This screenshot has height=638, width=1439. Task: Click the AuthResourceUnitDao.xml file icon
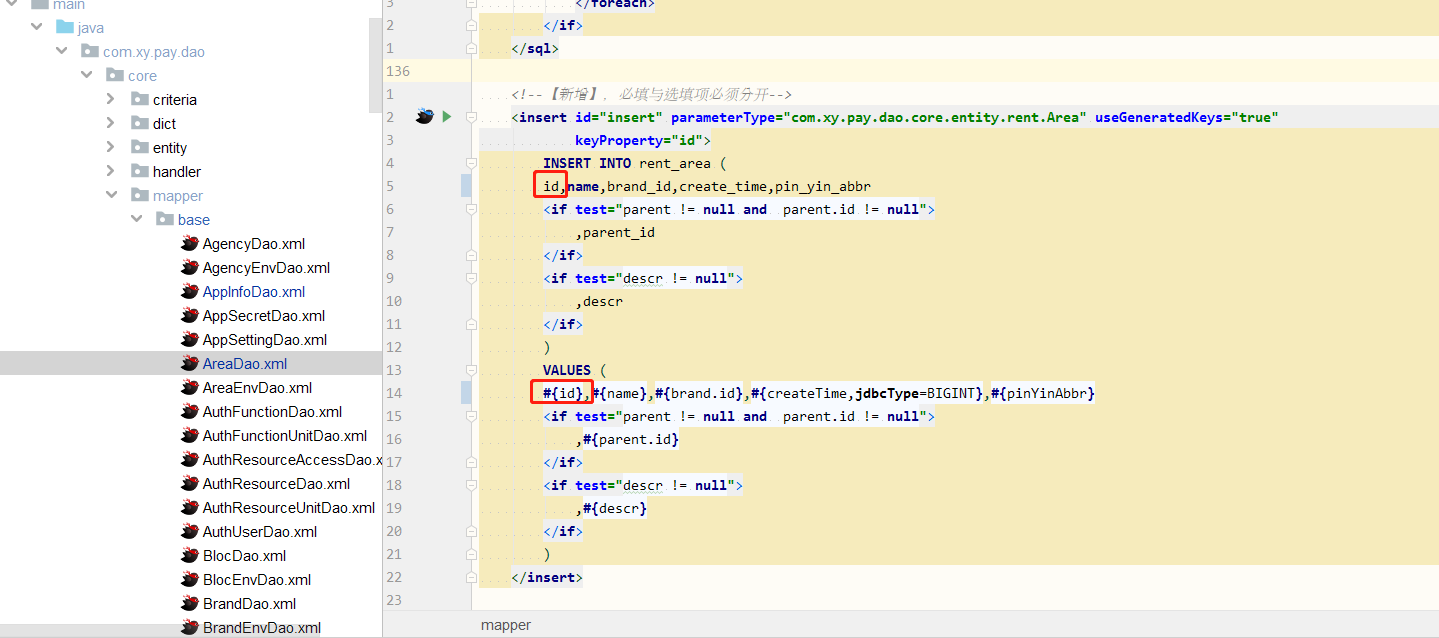point(189,507)
